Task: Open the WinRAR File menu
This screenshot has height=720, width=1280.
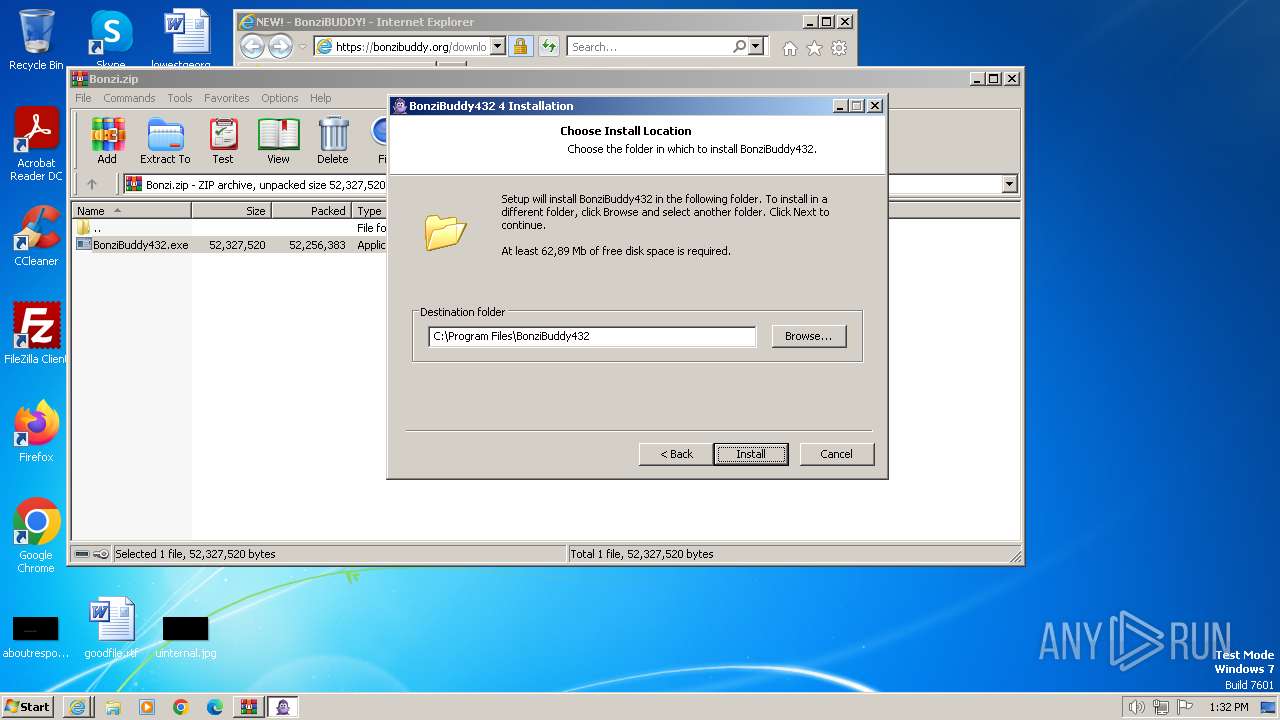Action: point(83,98)
